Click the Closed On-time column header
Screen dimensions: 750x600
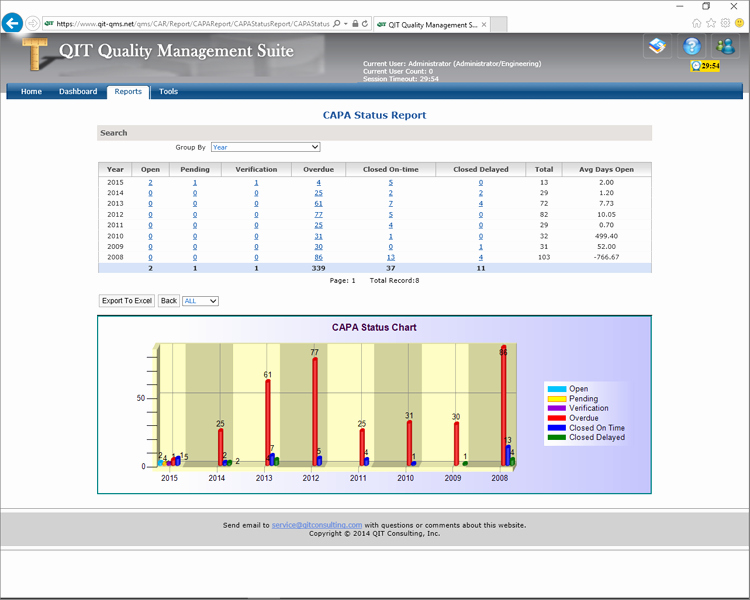click(390, 169)
